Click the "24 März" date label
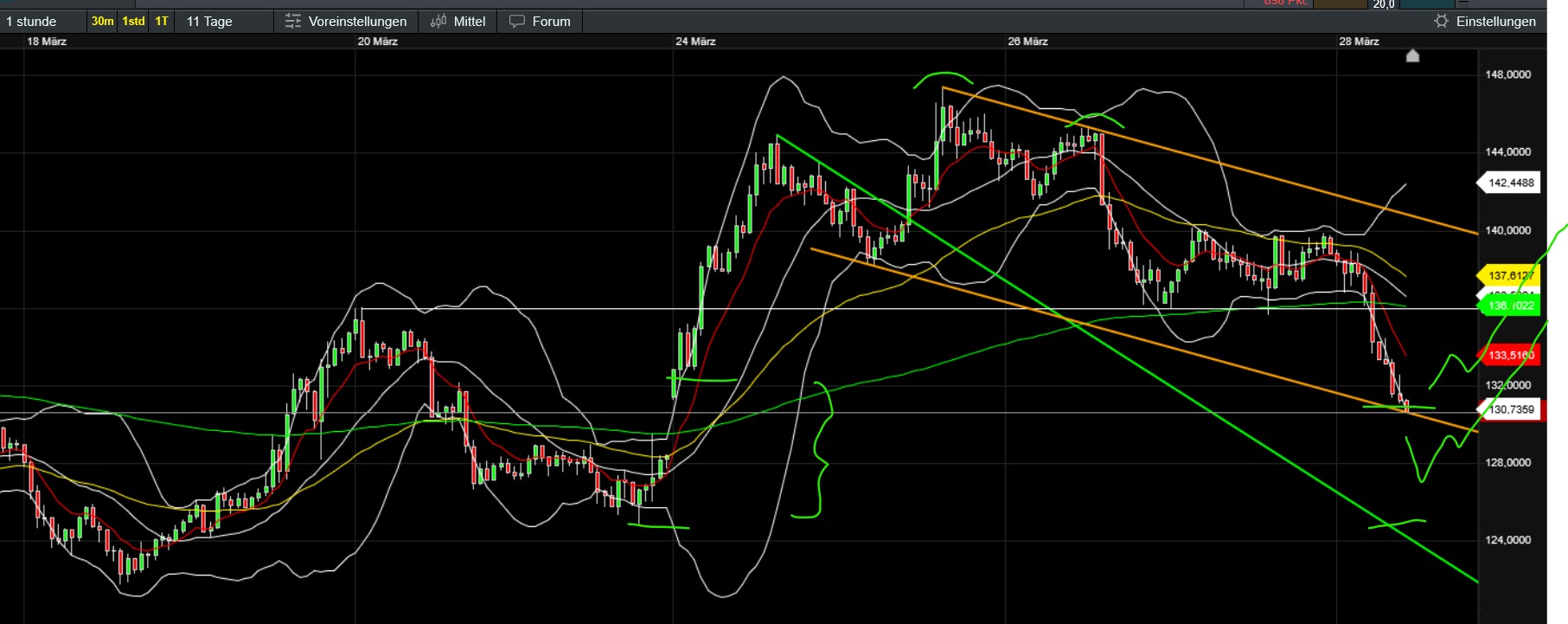The width and height of the screenshot is (1568, 624). coord(695,42)
